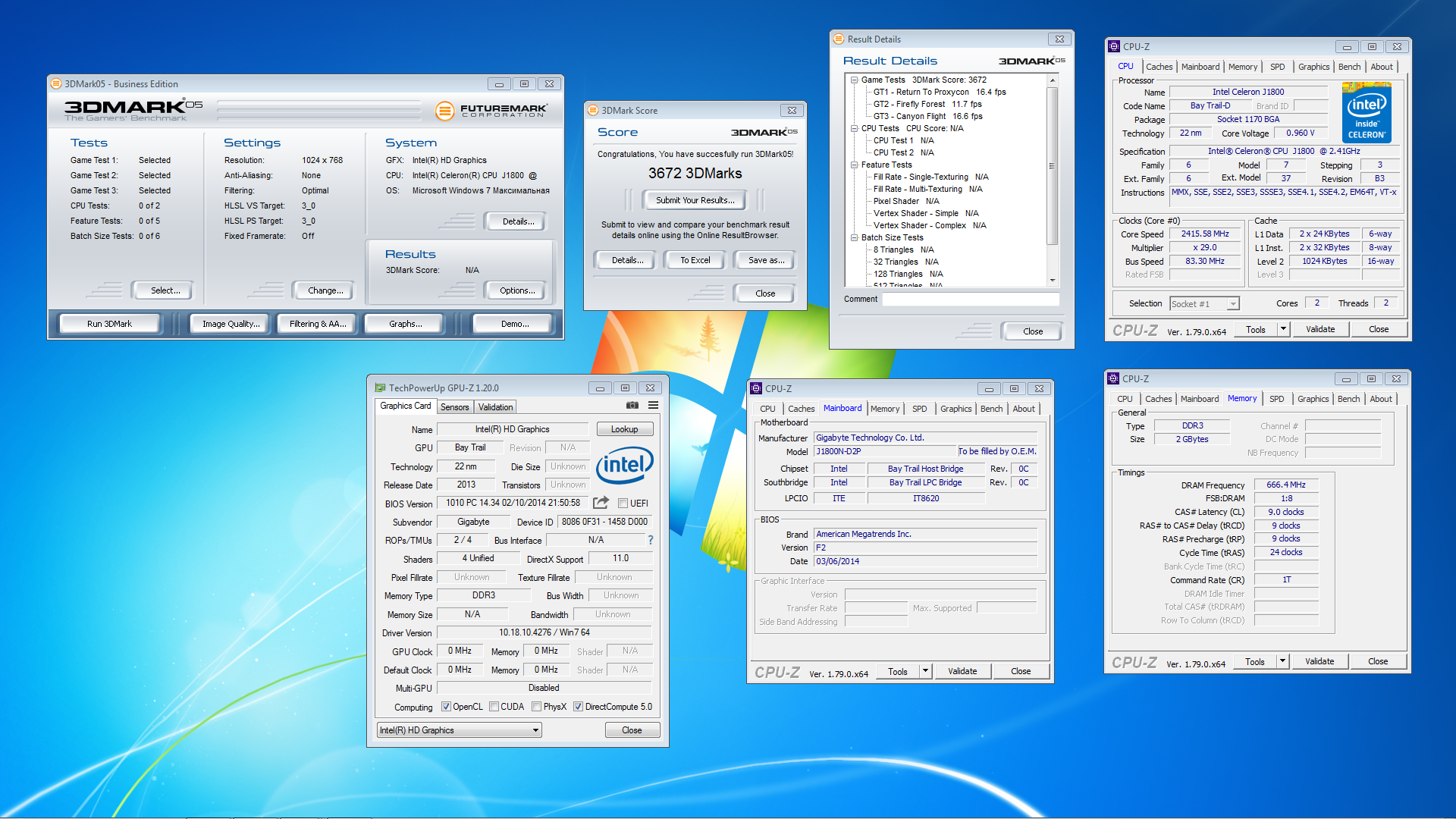Click title icon of CPU-Z Mainboard window
This screenshot has width=1456, height=819.
pos(756,388)
